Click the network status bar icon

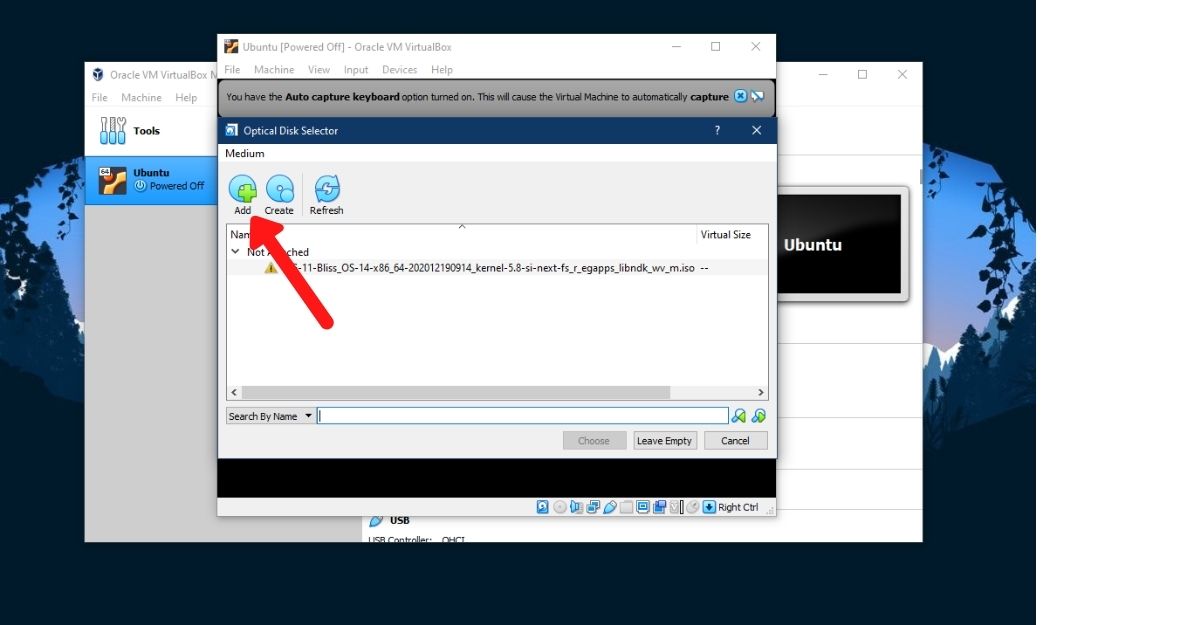(593, 507)
